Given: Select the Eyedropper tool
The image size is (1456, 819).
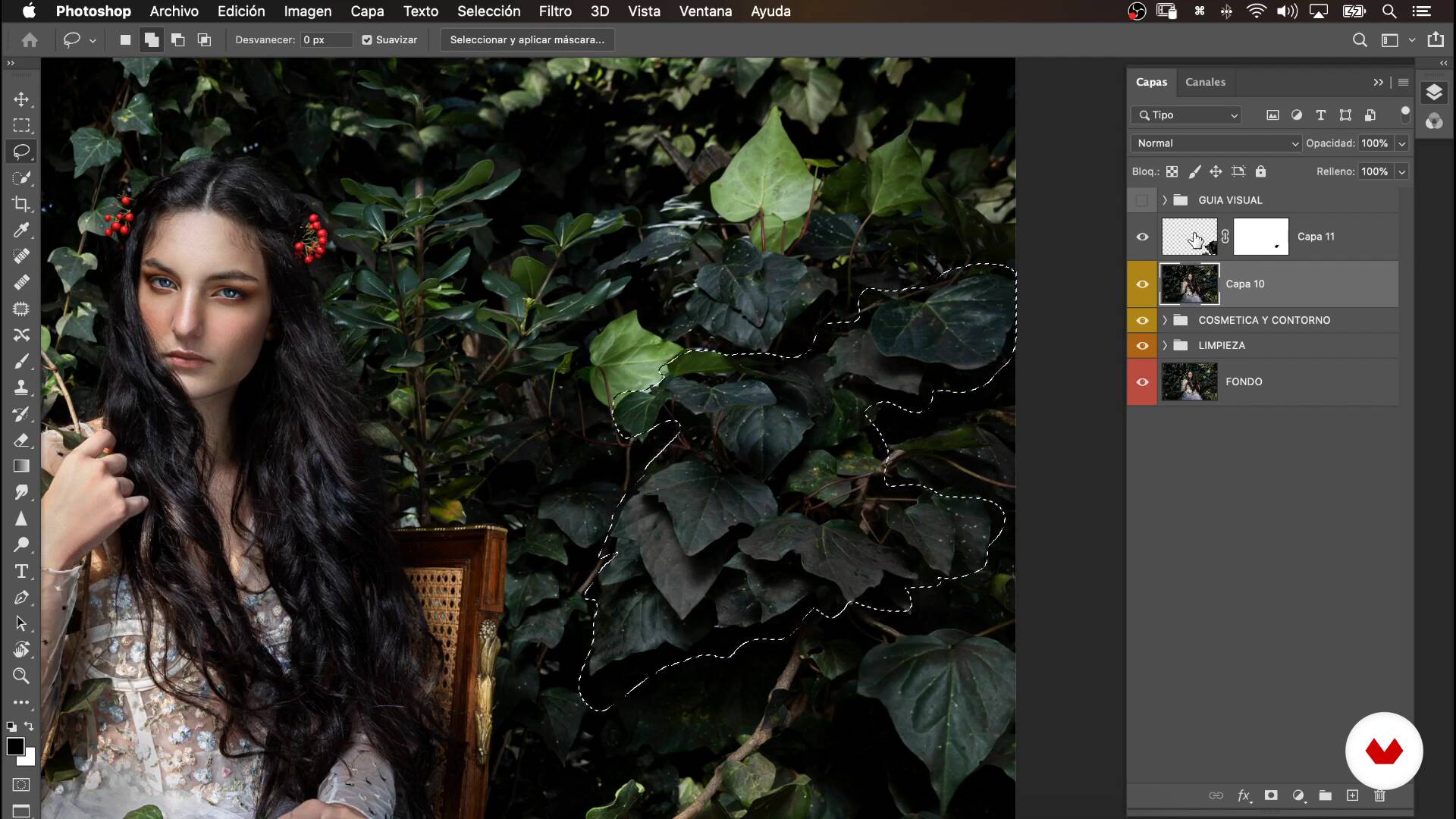Looking at the screenshot, I should tap(21, 230).
